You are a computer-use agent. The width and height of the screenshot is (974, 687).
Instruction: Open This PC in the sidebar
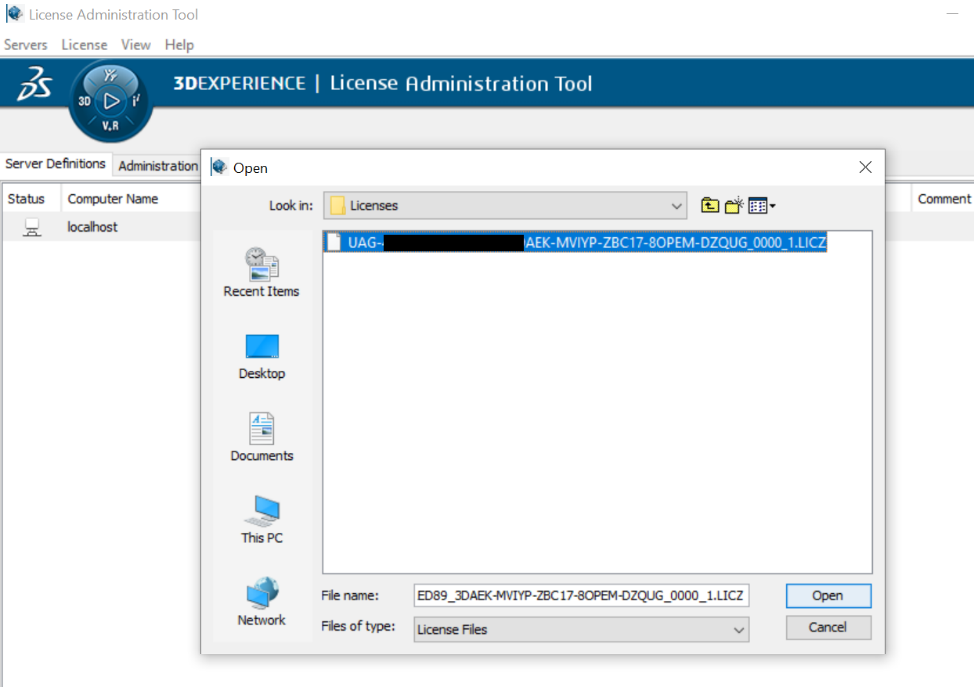click(262, 520)
